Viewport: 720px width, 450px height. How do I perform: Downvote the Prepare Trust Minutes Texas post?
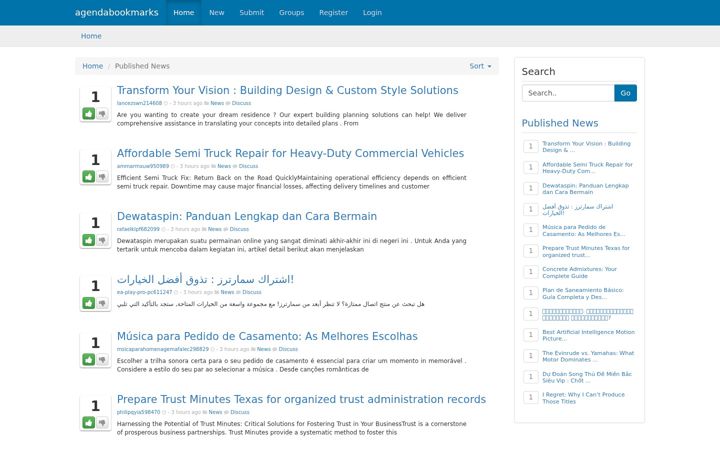[102, 422]
